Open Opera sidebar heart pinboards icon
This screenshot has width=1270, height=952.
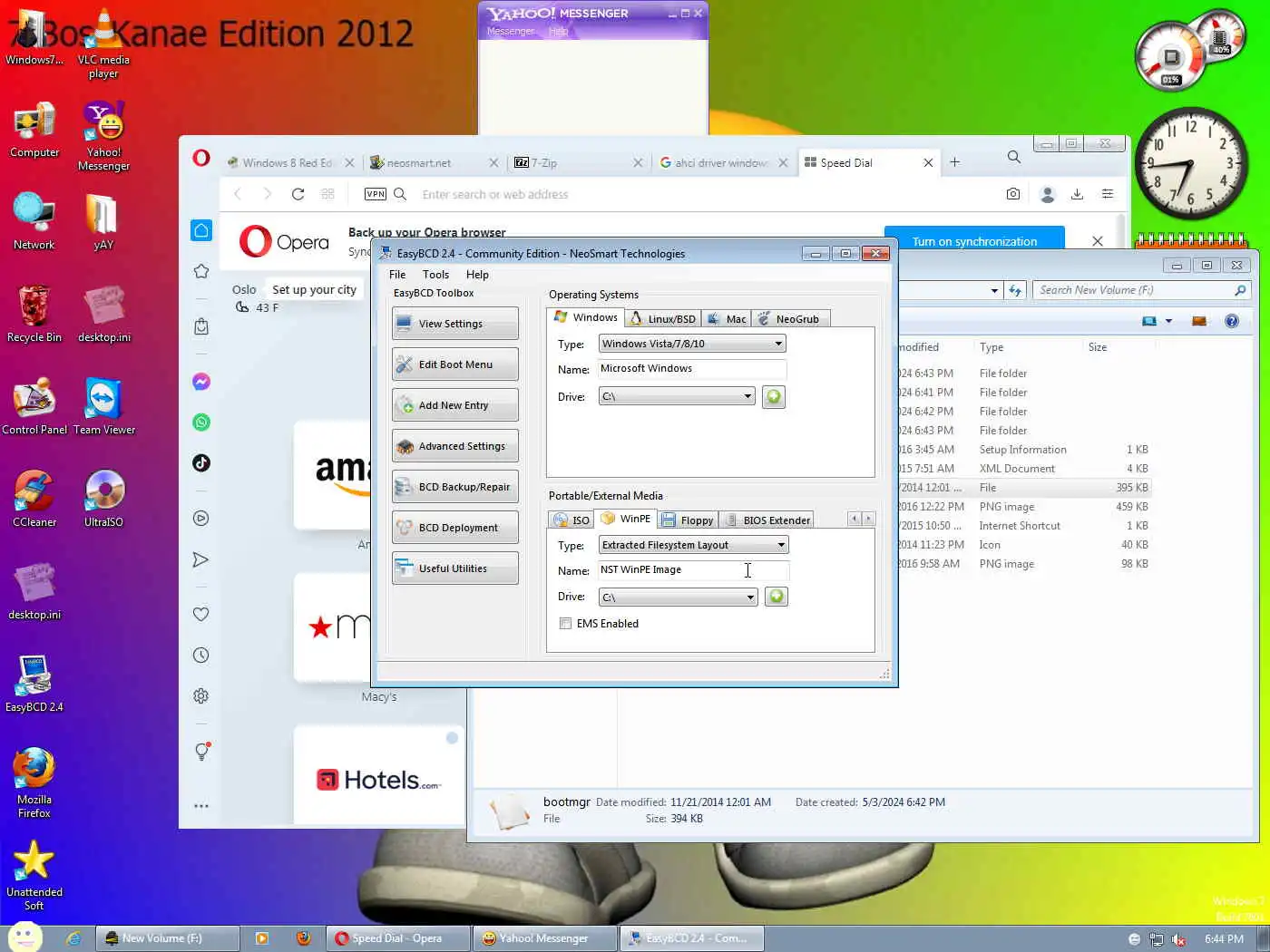201,614
